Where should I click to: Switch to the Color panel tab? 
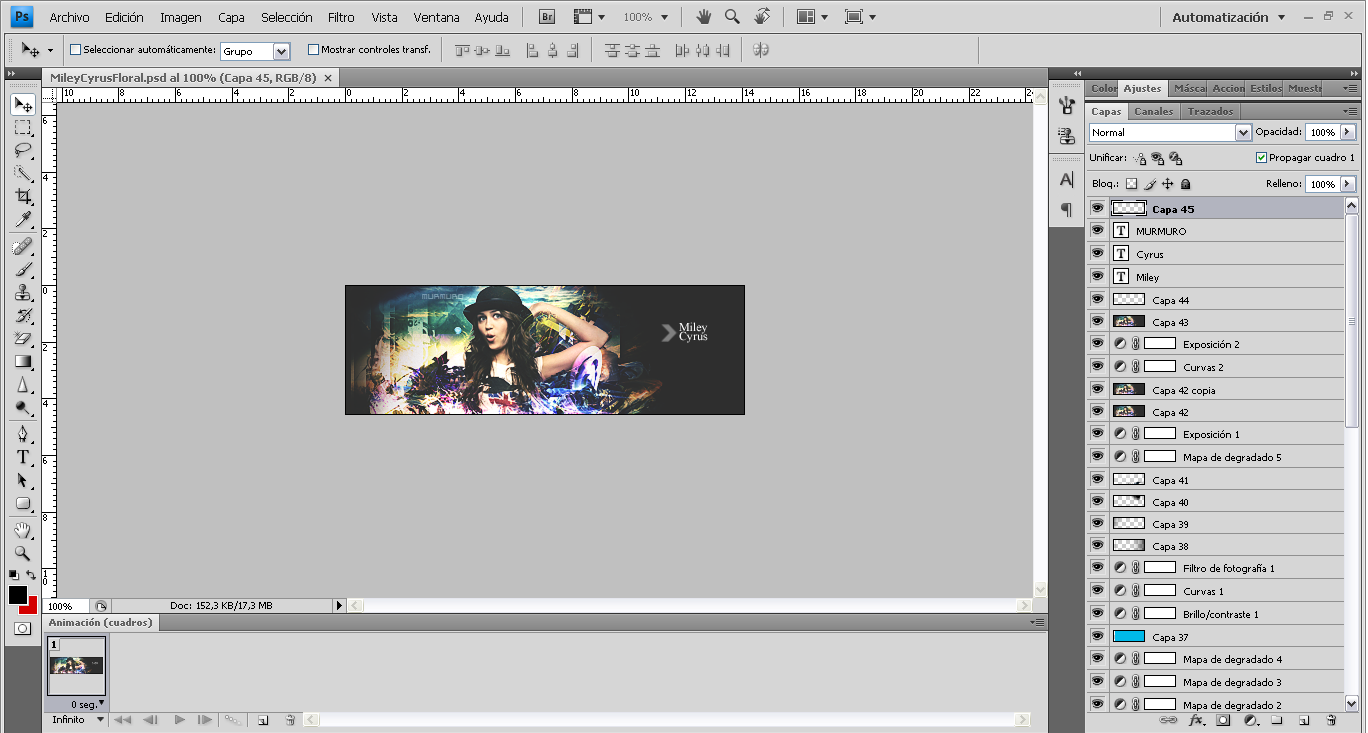(1104, 88)
